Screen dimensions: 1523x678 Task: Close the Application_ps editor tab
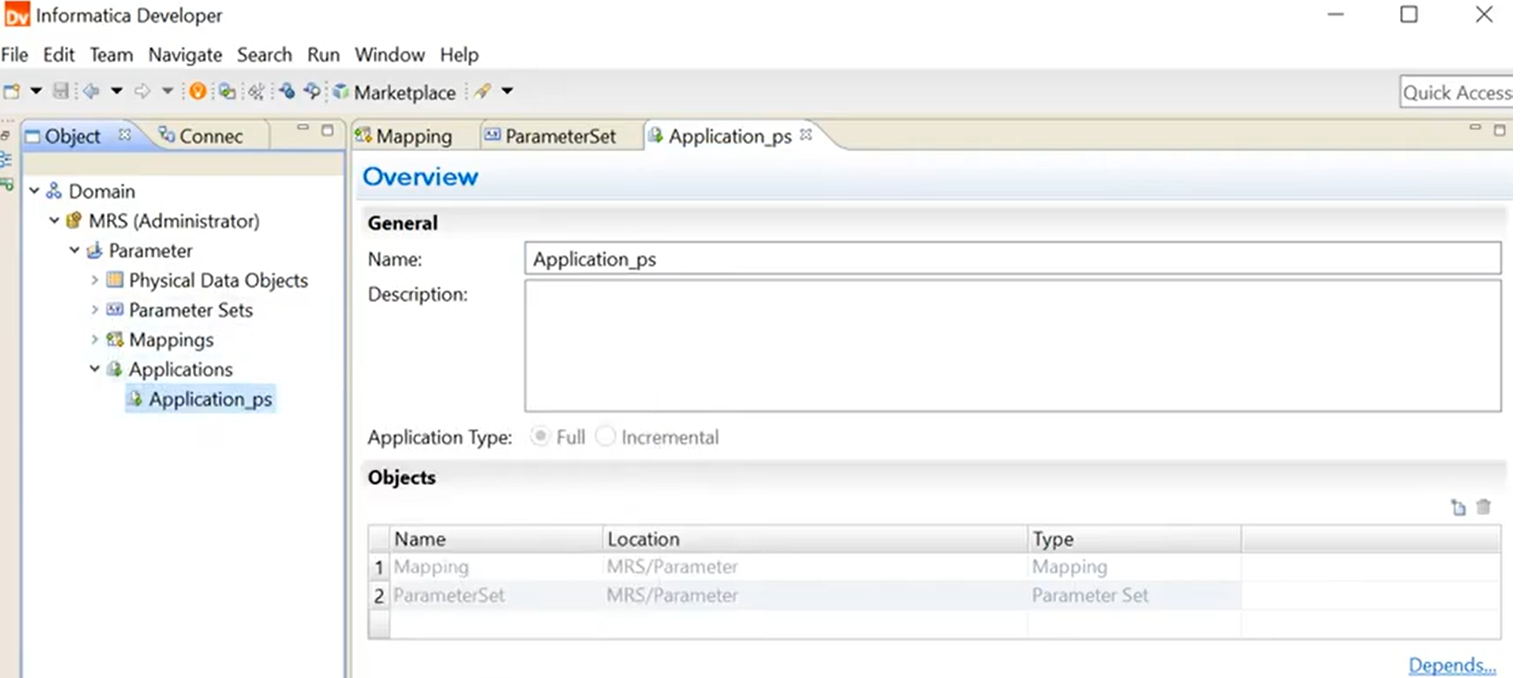[805, 134]
